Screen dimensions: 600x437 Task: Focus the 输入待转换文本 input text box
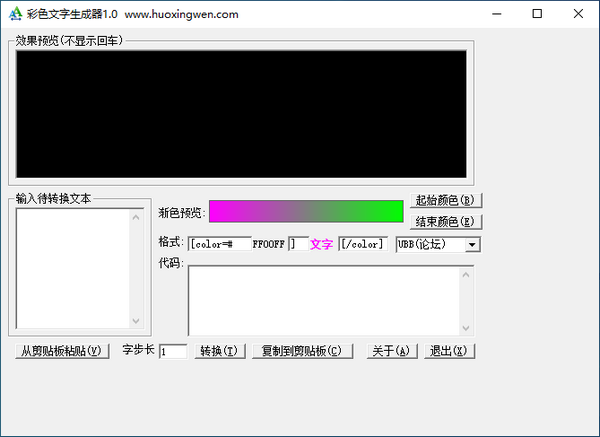(73, 267)
